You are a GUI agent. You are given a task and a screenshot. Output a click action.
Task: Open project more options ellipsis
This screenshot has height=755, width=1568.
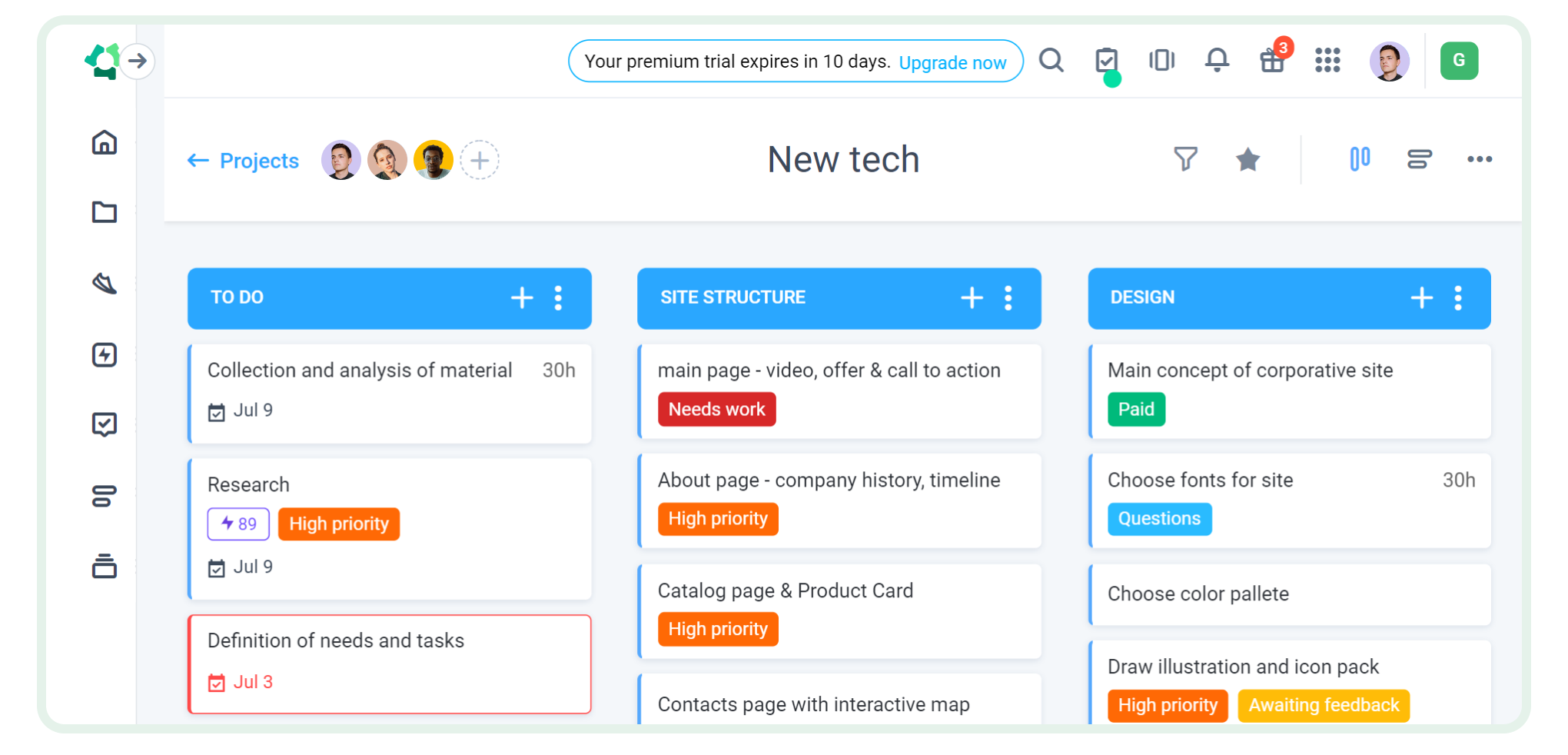point(1479,159)
